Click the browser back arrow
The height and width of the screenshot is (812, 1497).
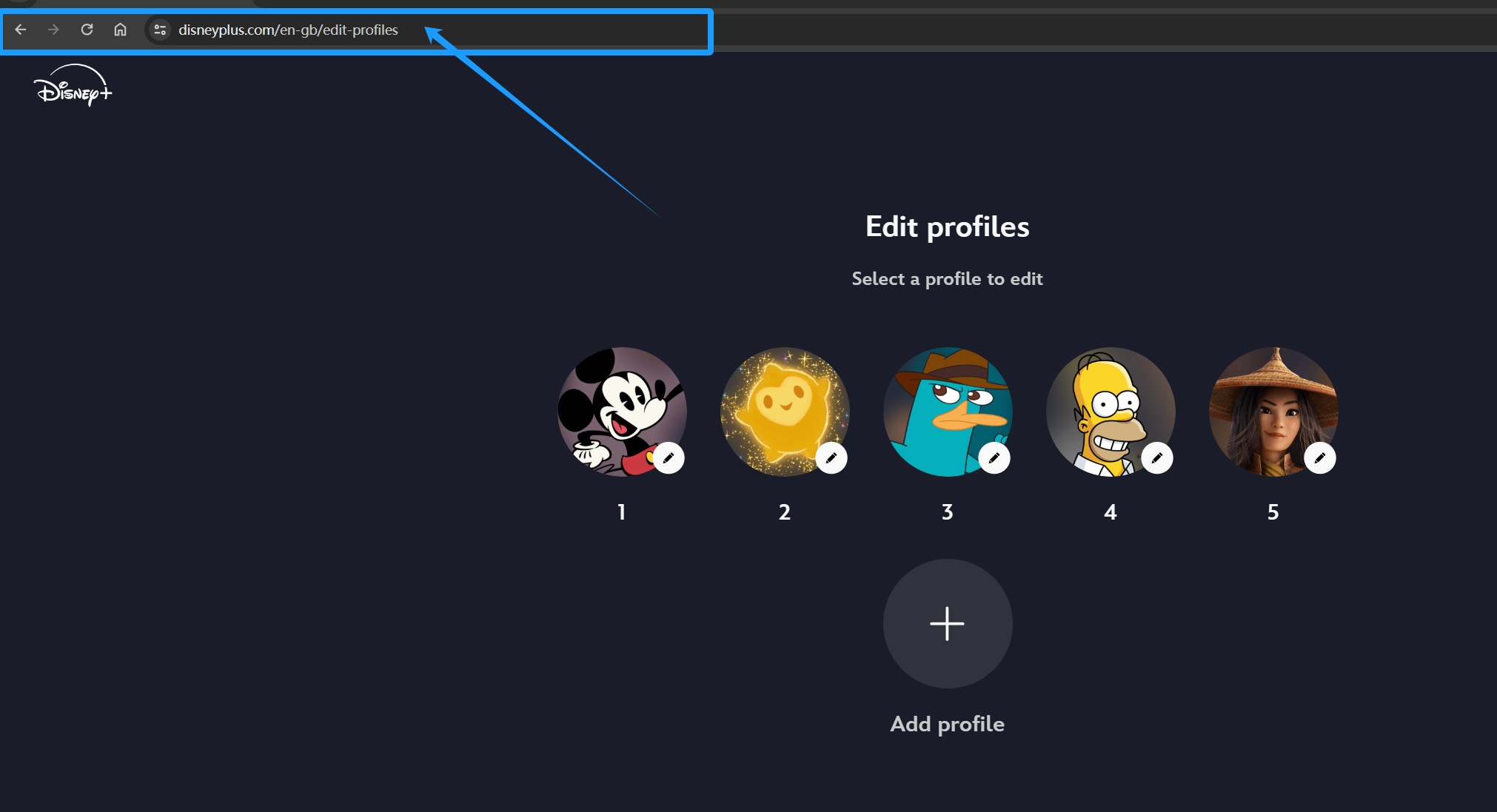[21, 30]
